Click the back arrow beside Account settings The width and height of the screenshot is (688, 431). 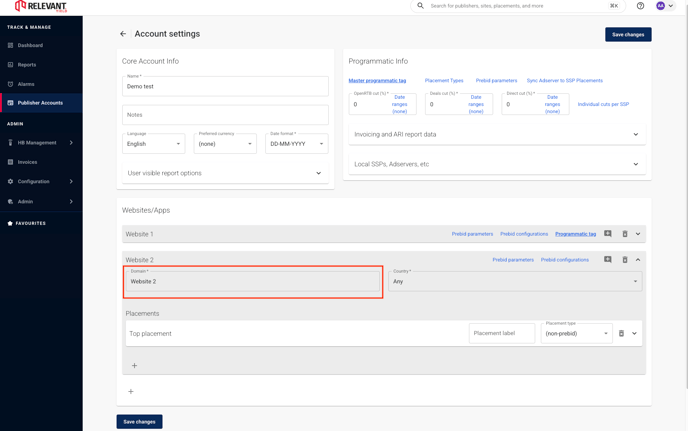click(123, 34)
